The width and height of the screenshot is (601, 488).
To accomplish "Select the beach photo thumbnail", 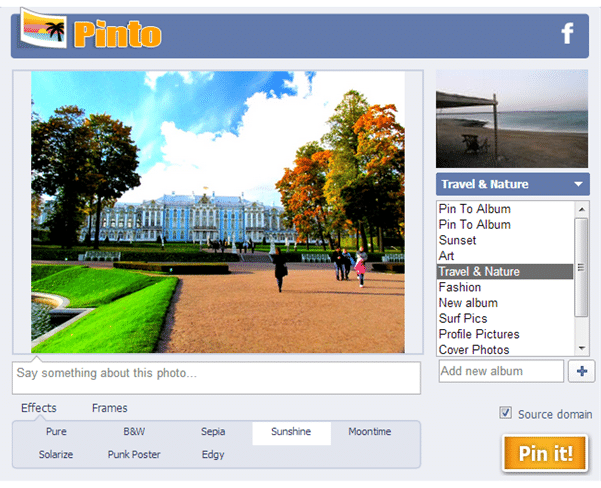I will [x=512, y=119].
